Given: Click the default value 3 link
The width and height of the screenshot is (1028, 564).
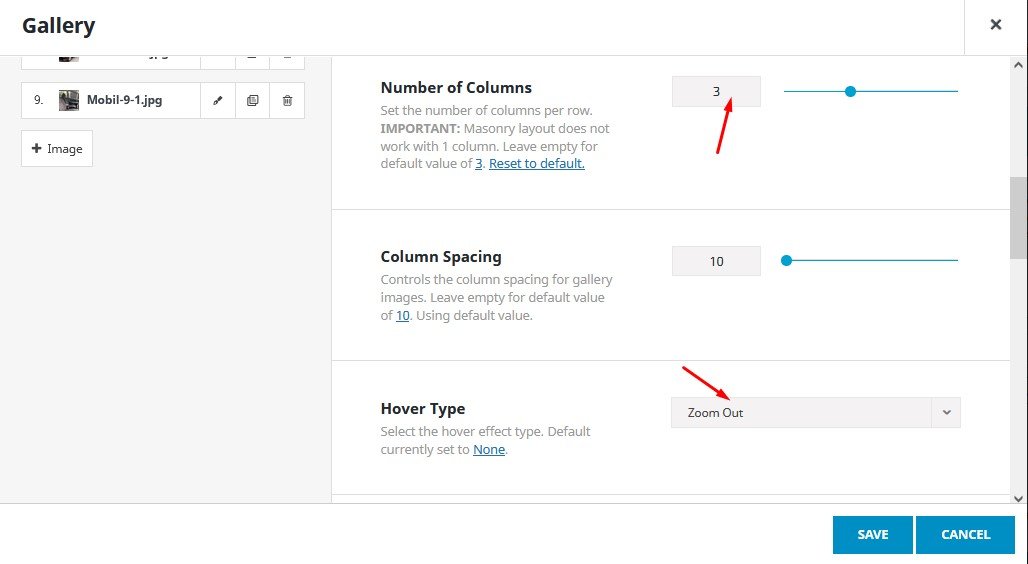Looking at the screenshot, I should point(479,164).
